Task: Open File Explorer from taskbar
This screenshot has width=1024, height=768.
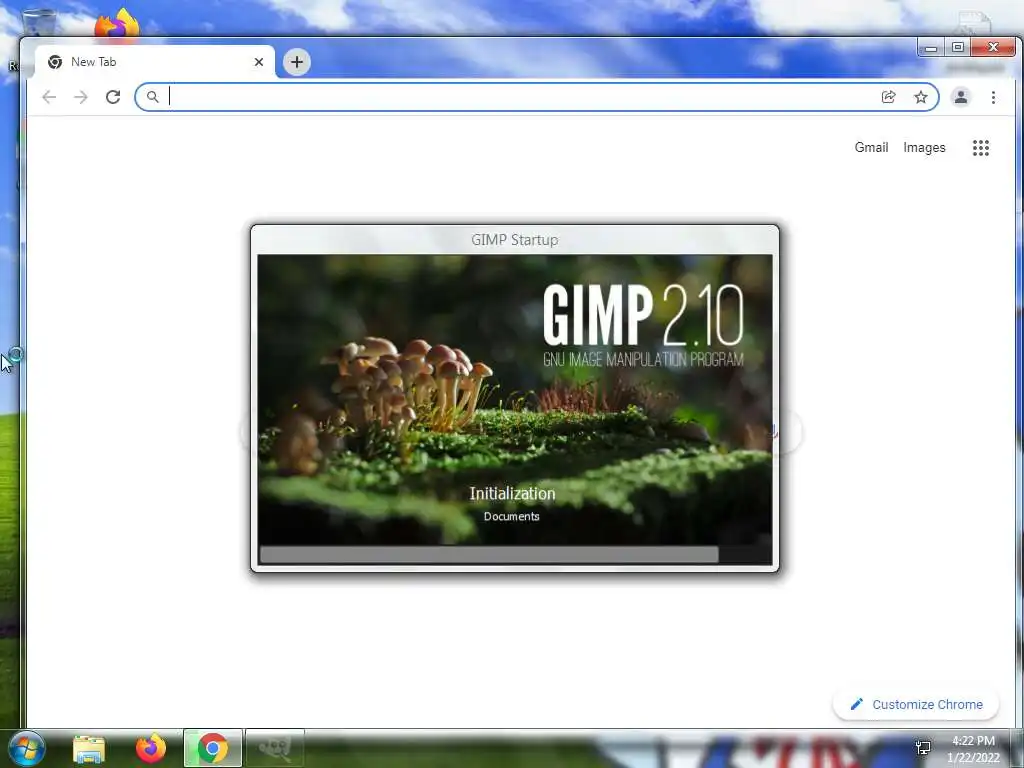Action: [89, 748]
